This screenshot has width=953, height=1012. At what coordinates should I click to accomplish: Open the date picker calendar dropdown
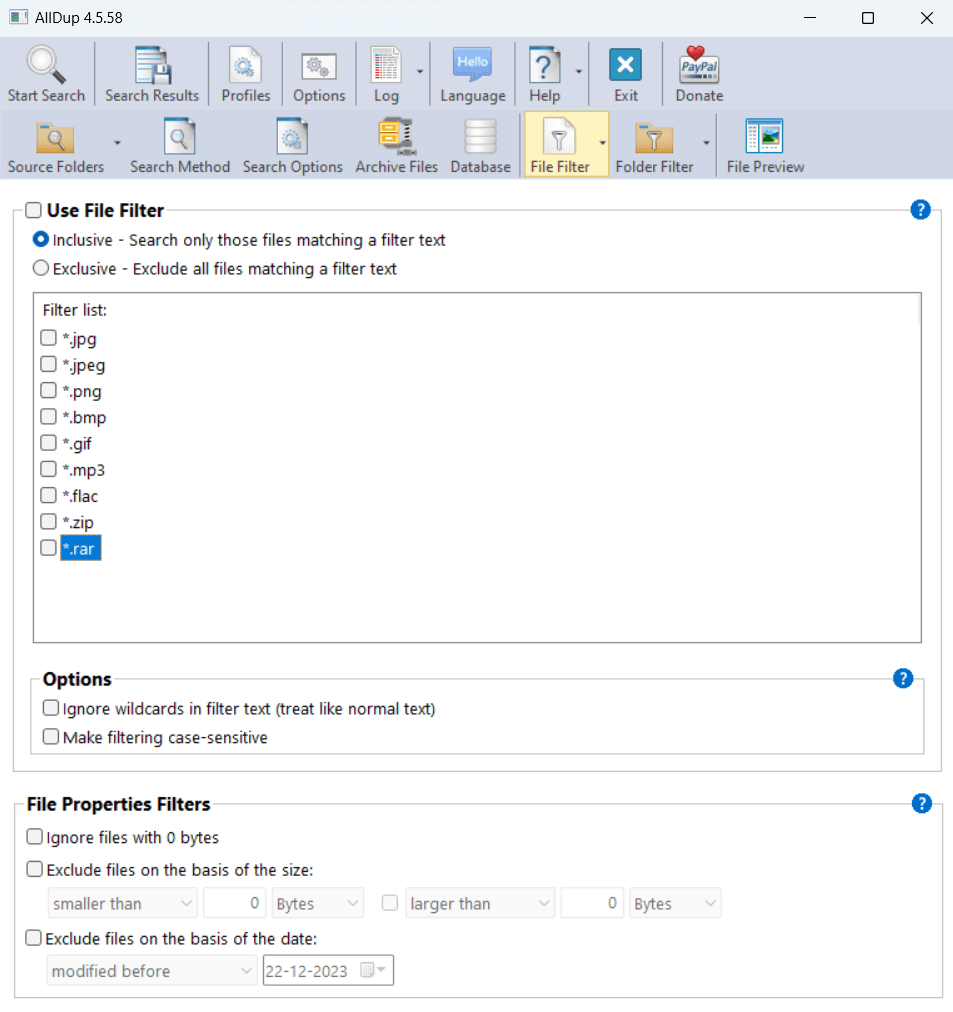pyautogui.click(x=374, y=970)
